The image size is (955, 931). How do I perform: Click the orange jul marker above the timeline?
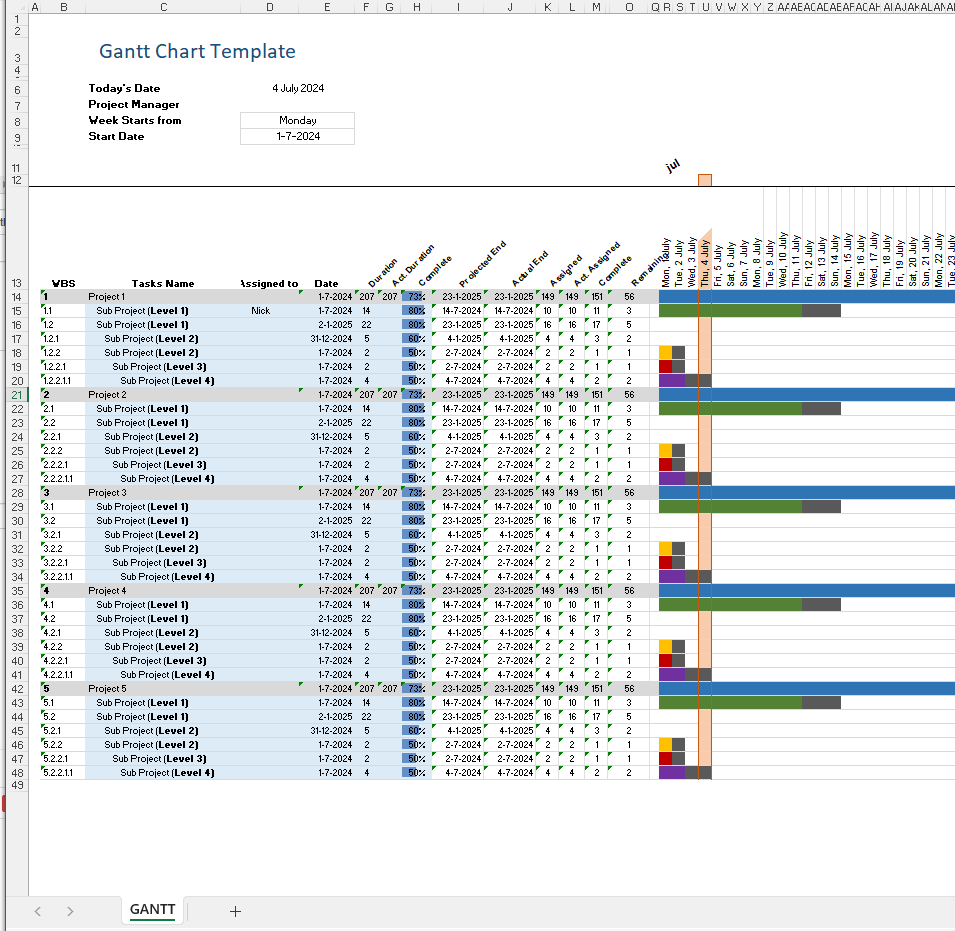tap(705, 178)
